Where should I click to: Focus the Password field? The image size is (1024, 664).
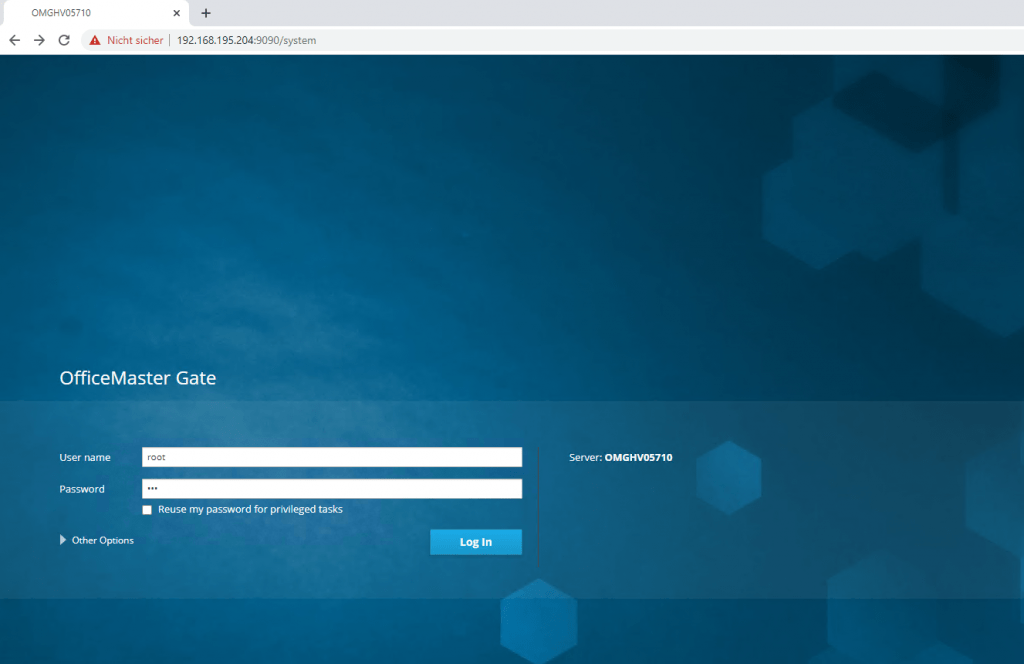[332, 488]
